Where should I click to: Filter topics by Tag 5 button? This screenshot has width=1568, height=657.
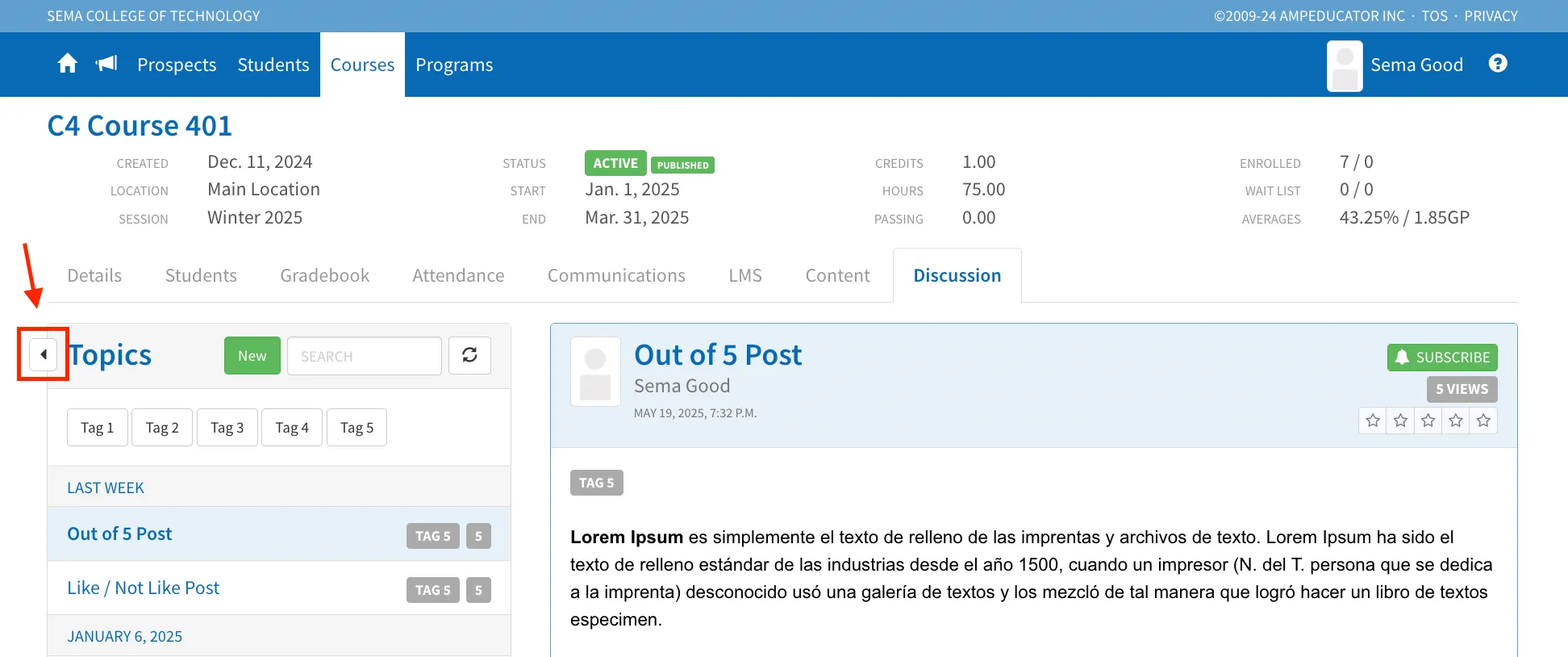coord(357,427)
